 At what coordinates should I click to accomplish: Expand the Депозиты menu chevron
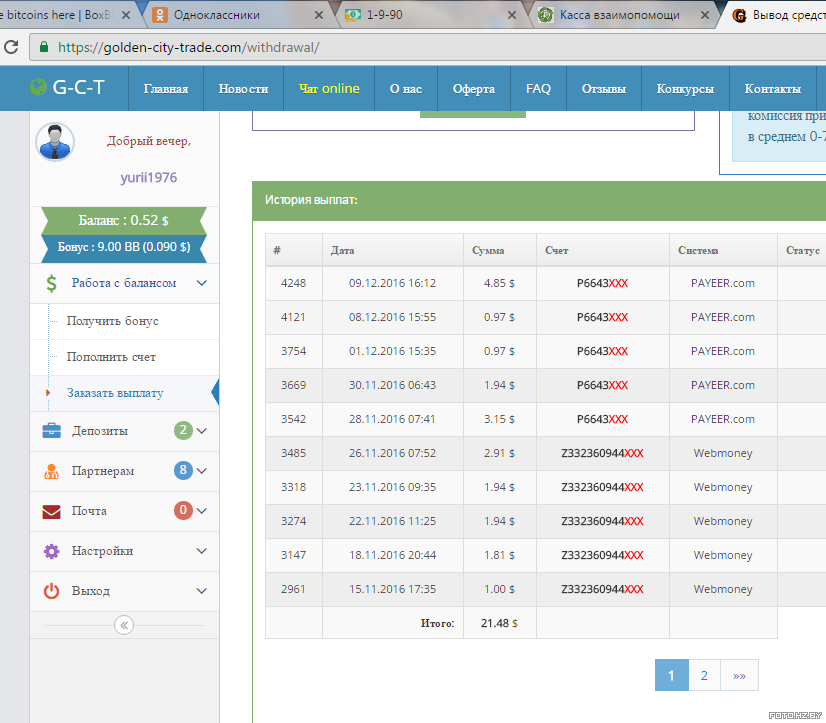point(202,431)
